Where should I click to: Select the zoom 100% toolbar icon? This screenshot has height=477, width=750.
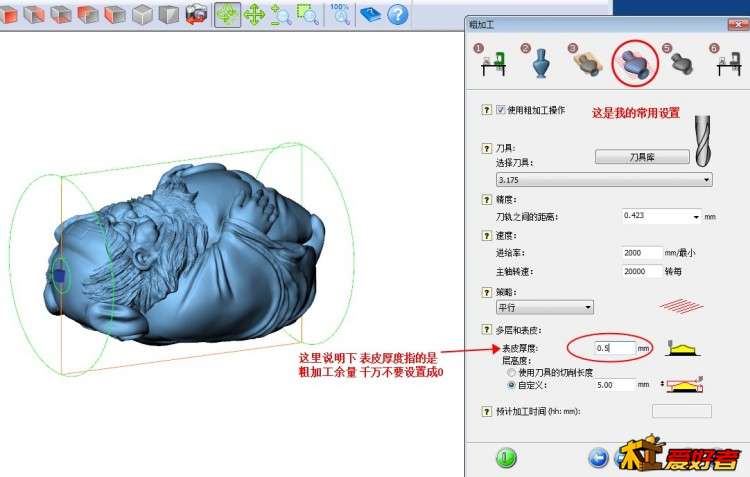coord(341,14)
